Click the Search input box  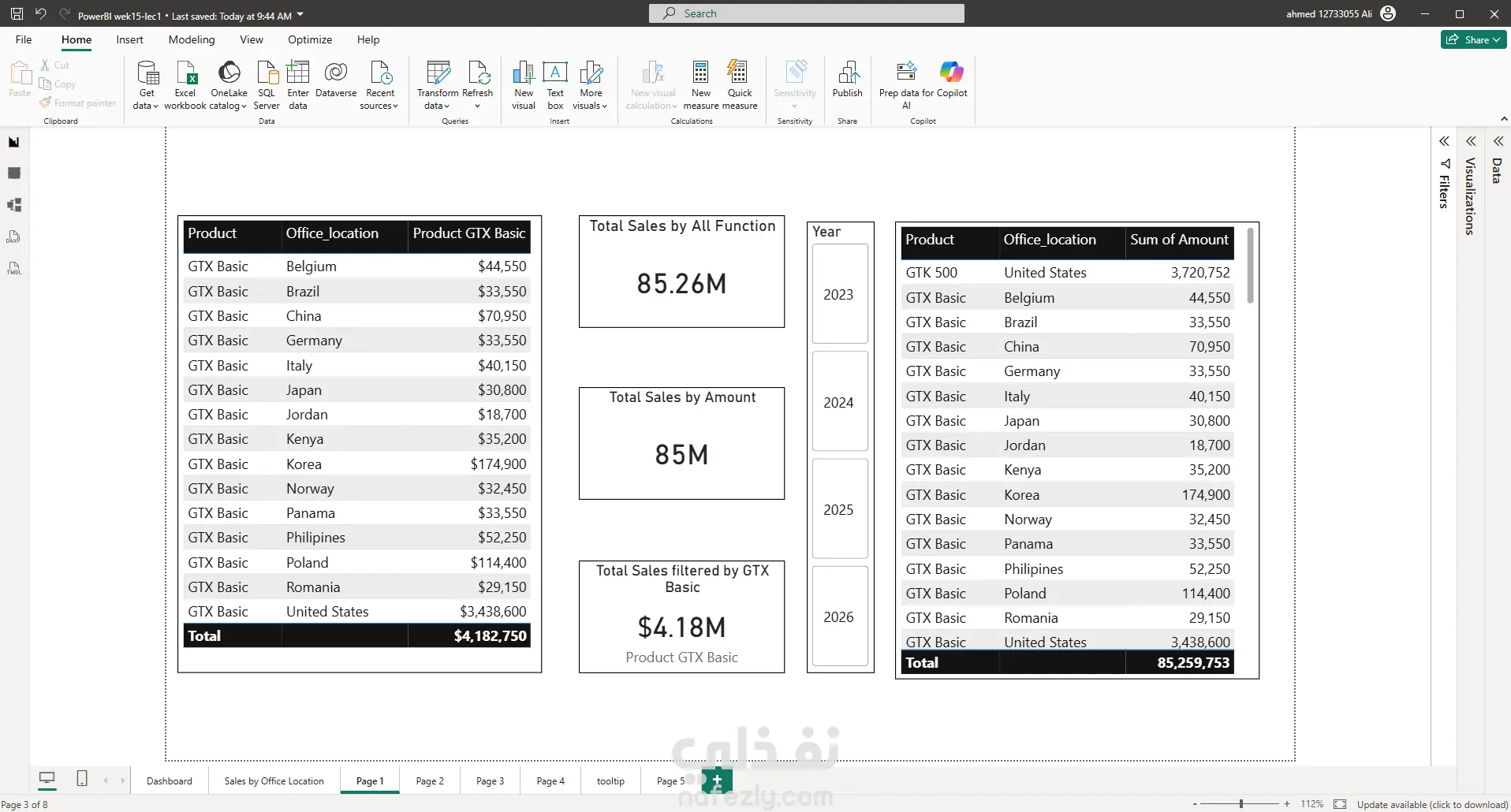(x=806, y=13)
